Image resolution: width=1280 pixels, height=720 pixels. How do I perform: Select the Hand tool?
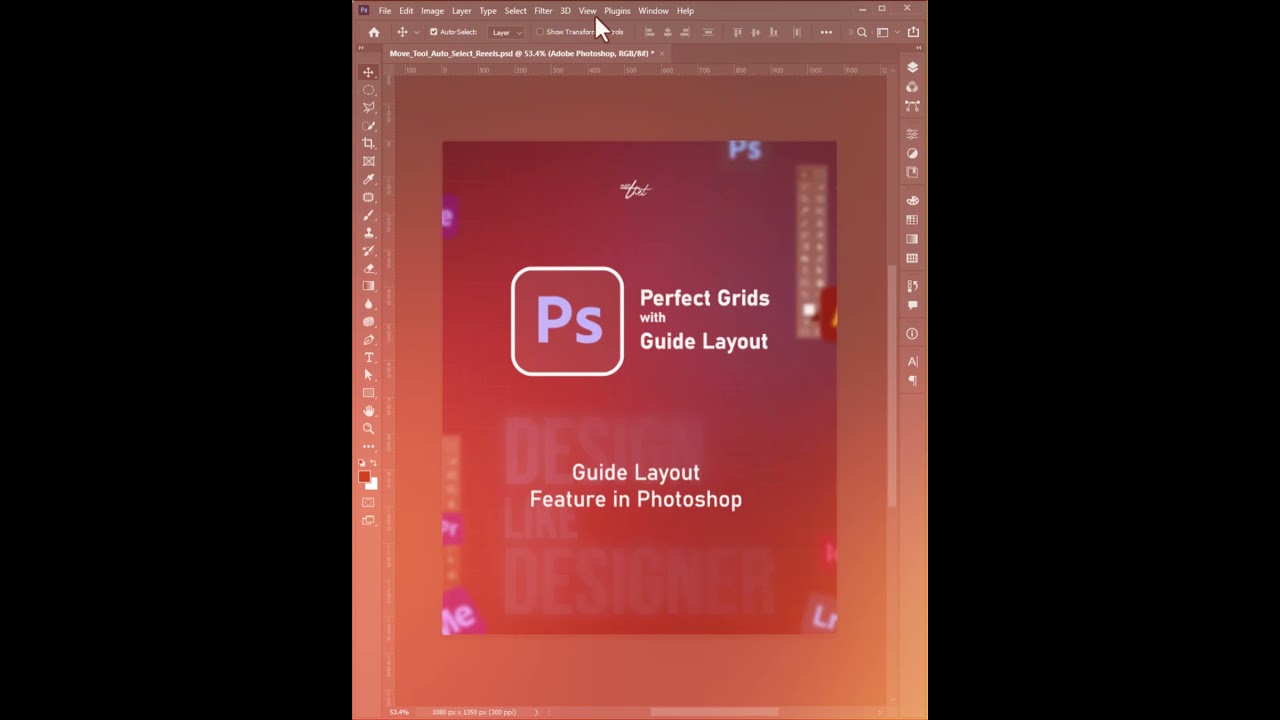tap(368, 411)
